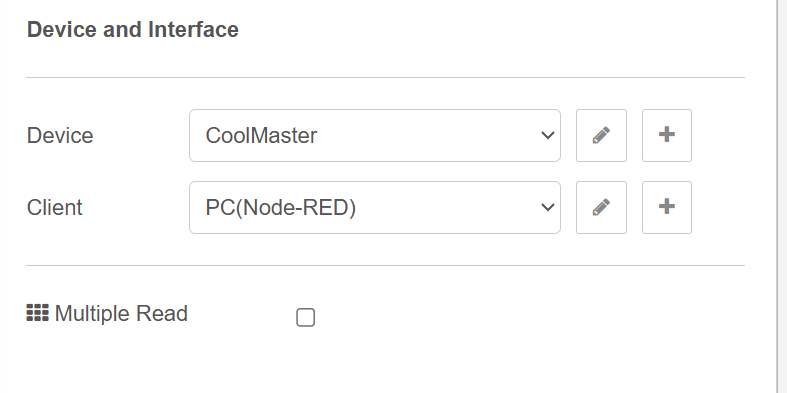Open the Device dropdown showing CoolMaster
The width and height of the screenshot is (787, 393).
(375, 136)
